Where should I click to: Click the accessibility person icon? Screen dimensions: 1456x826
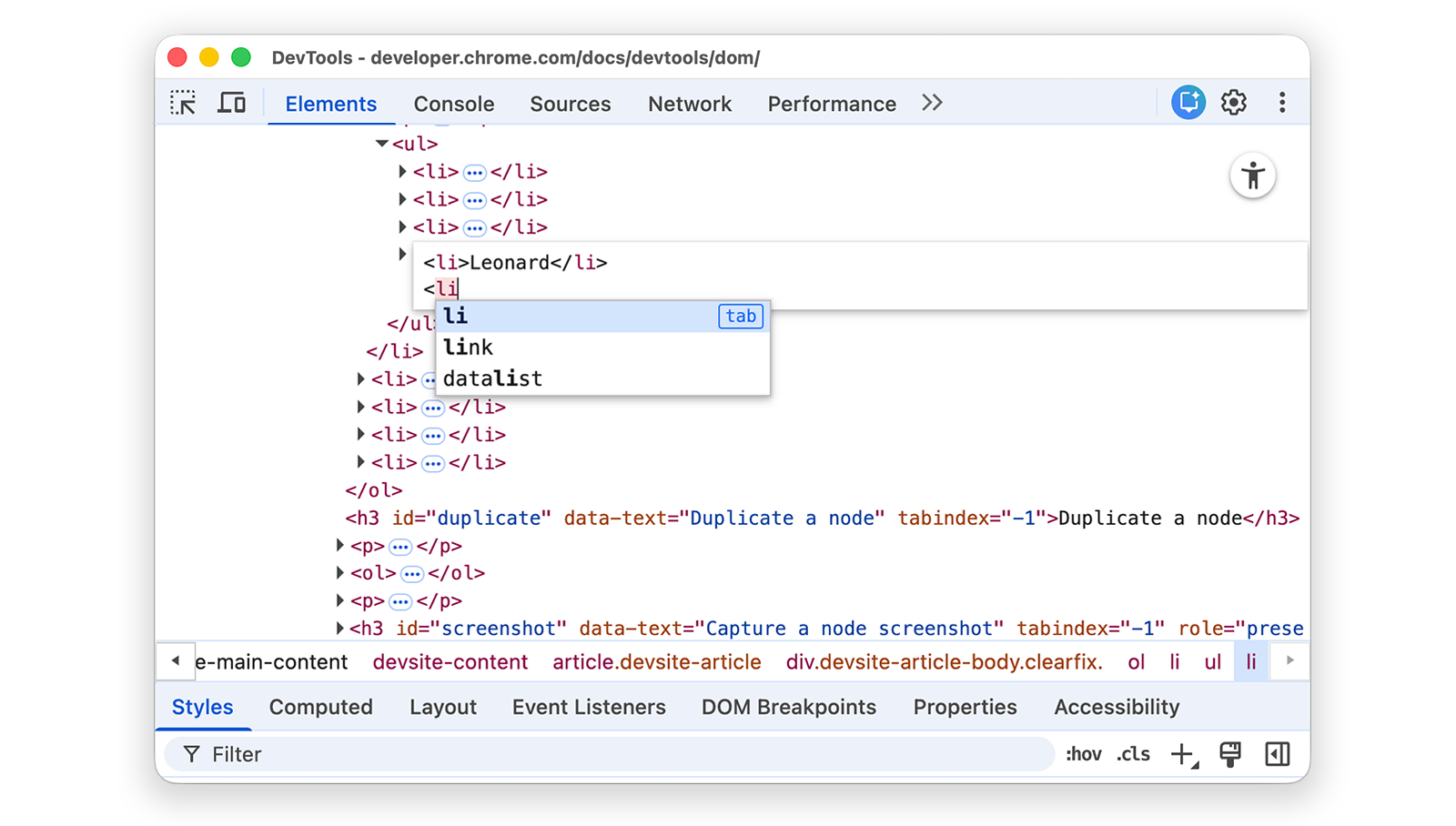[1253, 176]
